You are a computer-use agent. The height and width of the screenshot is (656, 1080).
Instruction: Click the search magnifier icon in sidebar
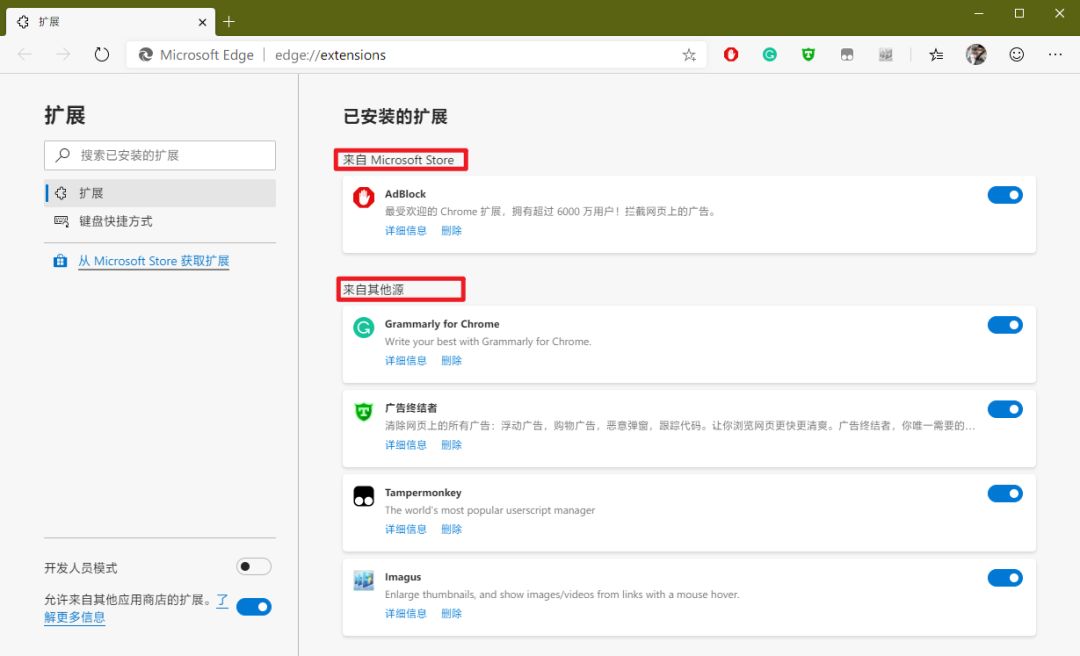pyautogui.click(x=63, y=155)
